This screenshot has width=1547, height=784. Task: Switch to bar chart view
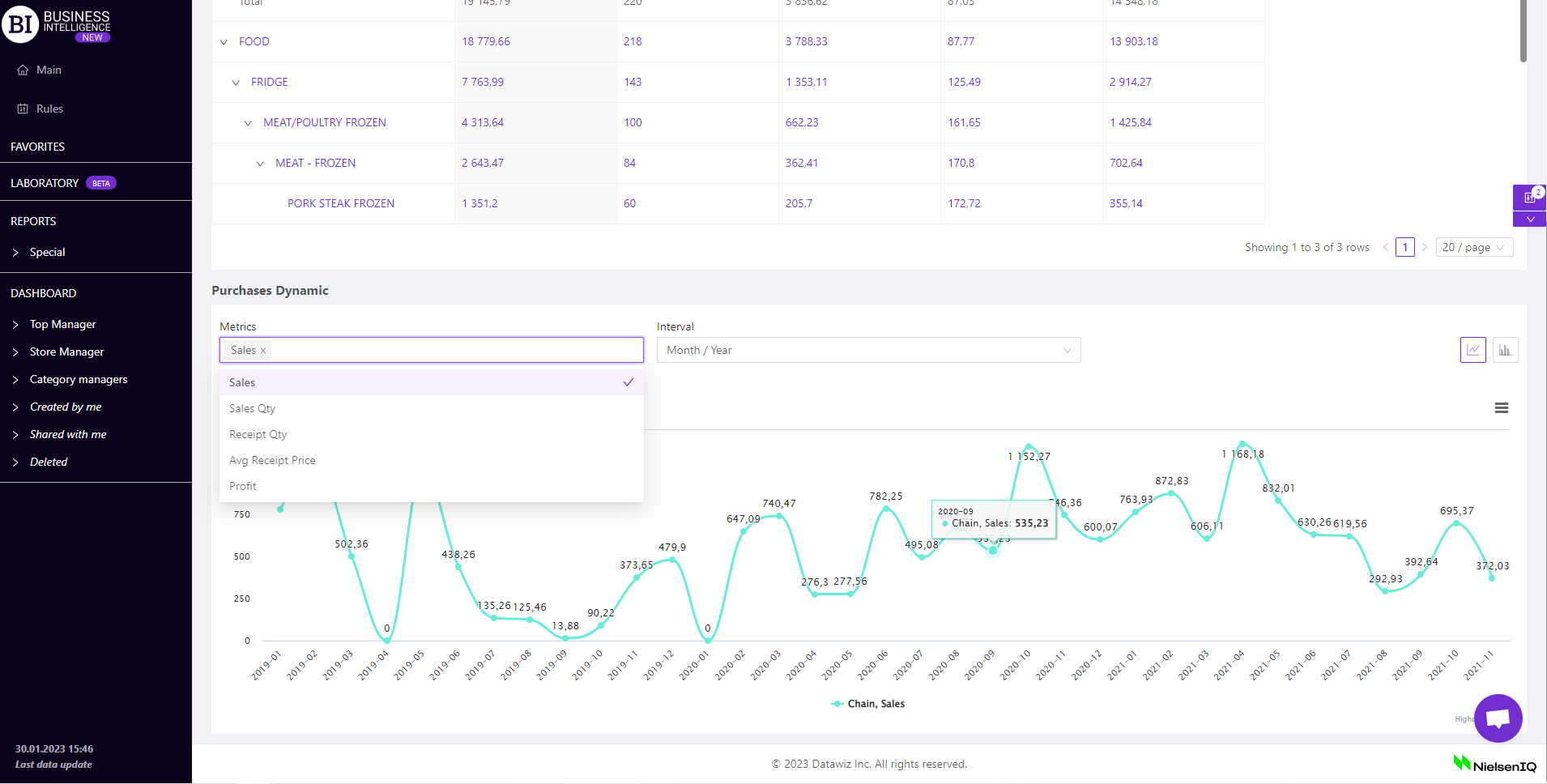1505,350
